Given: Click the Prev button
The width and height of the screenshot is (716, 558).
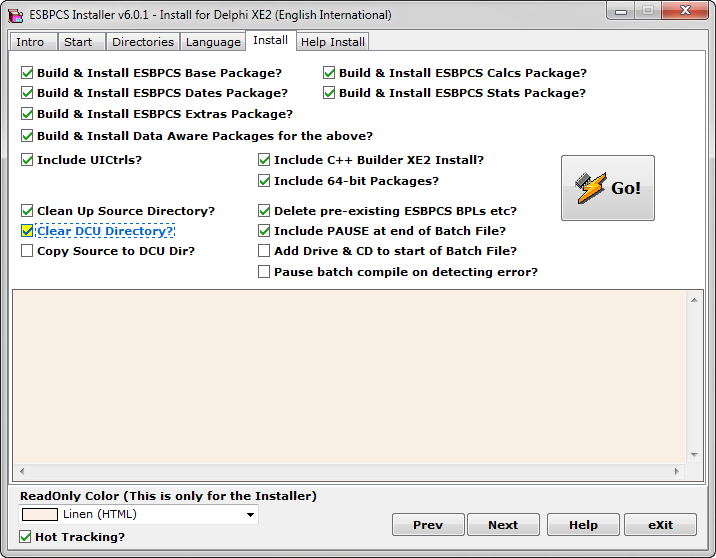Looking at the screenshot, I should point(428,525).
